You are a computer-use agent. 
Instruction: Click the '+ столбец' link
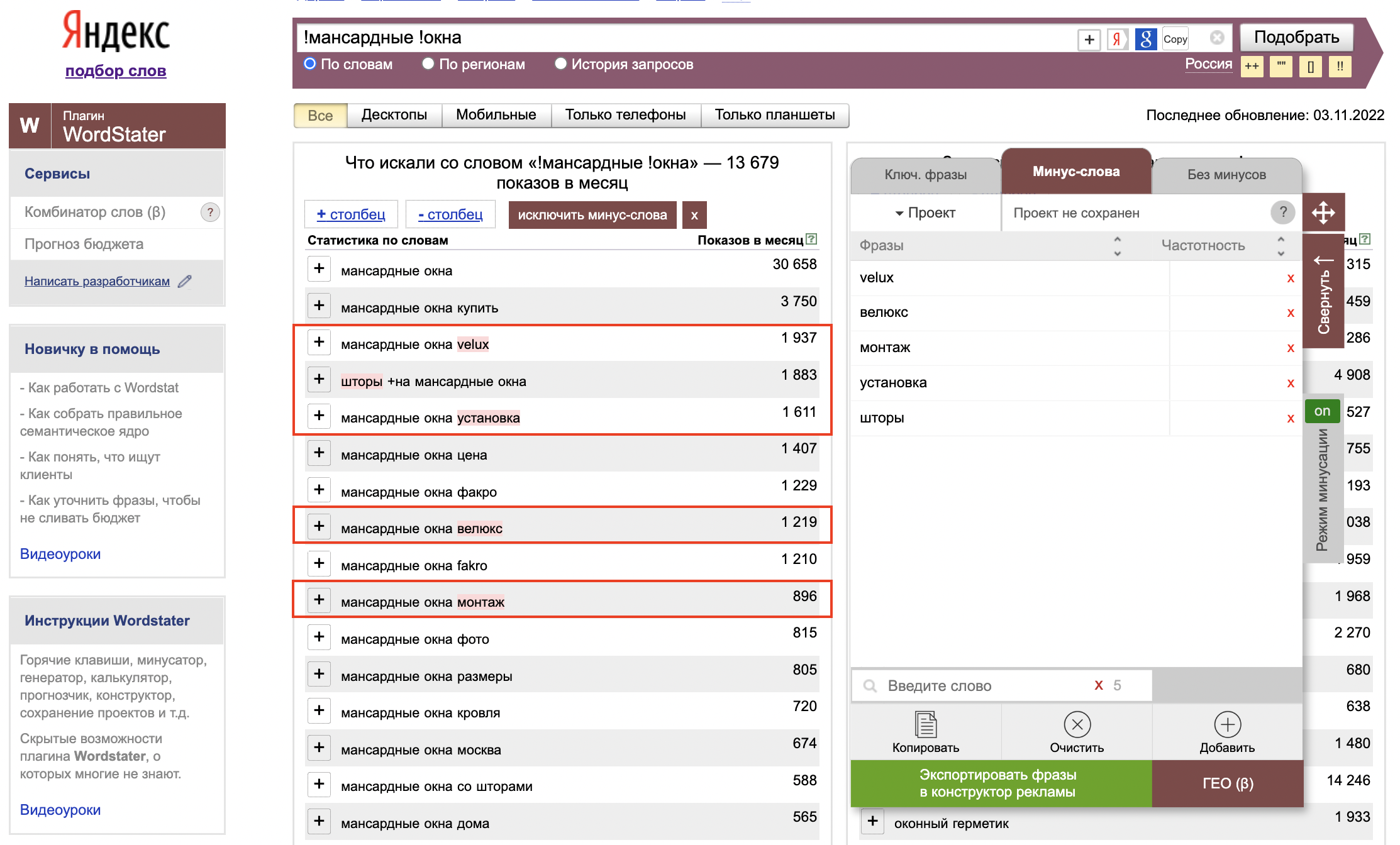point(351,214)
